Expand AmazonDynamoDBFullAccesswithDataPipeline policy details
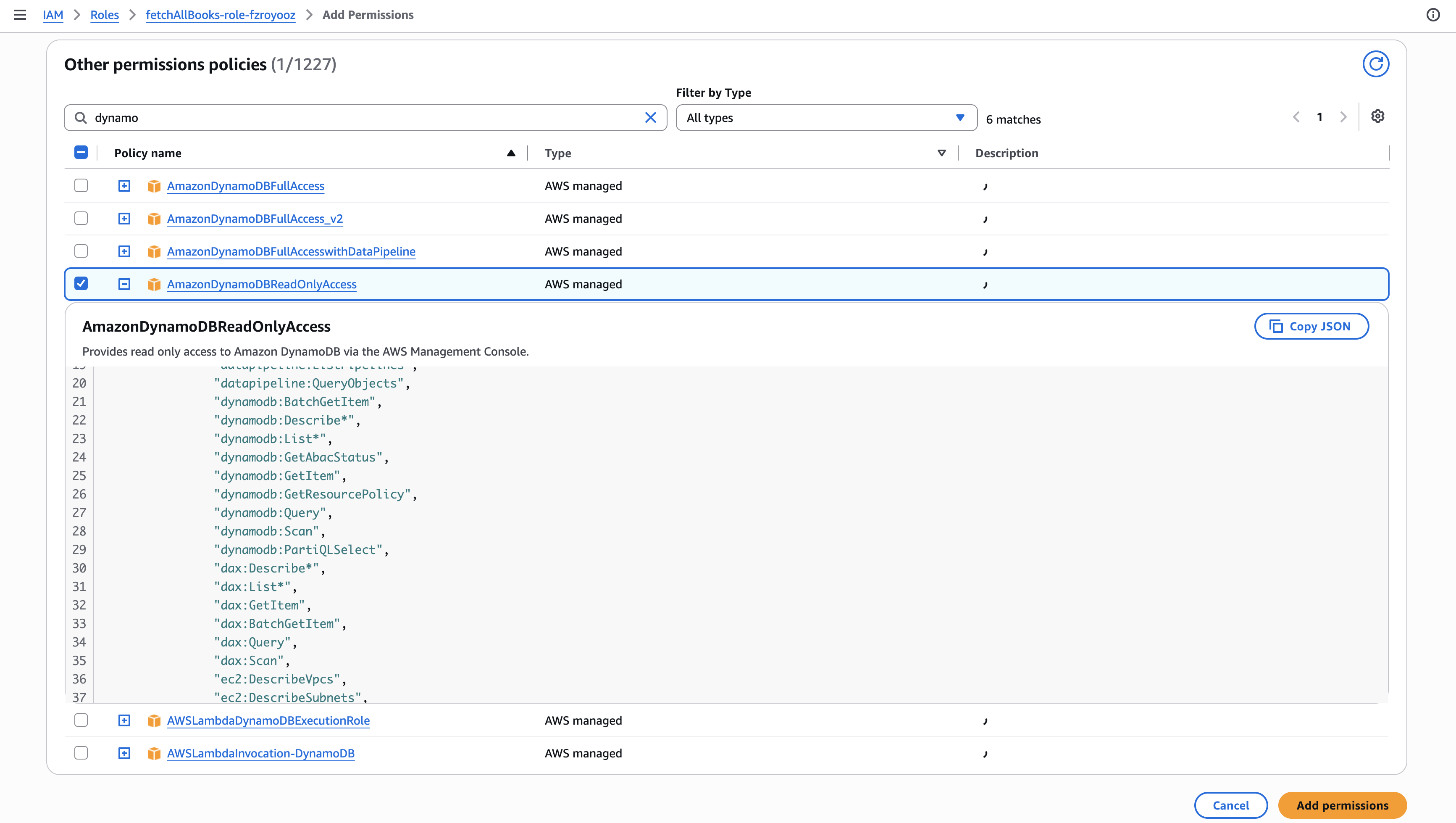This screenshot has width=1456, height=823. [124, 252]
